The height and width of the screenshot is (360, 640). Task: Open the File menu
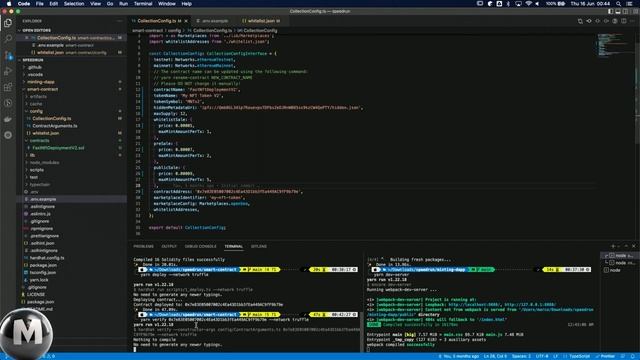40,4
